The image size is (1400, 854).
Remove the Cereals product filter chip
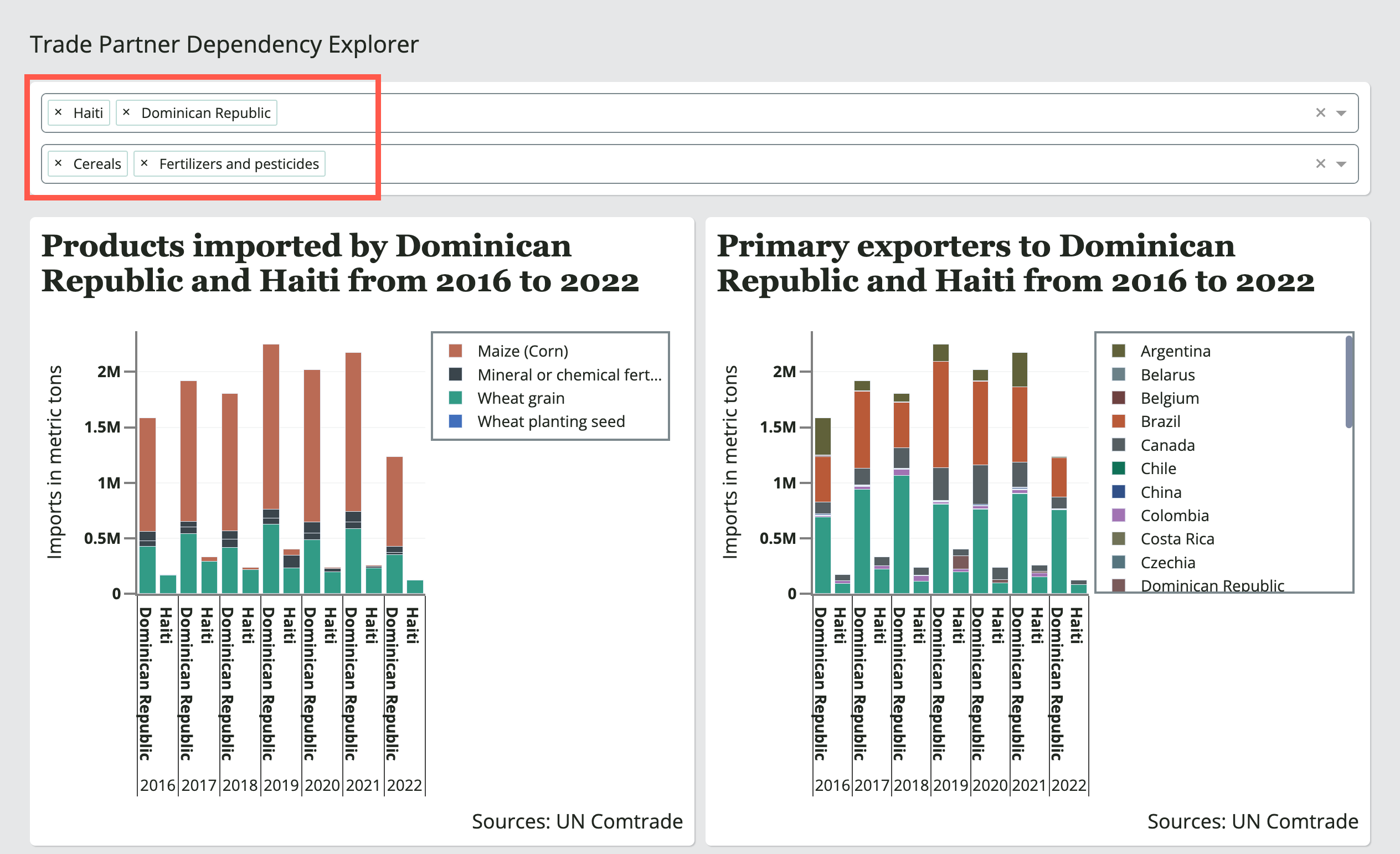click(x=59, y=163)
